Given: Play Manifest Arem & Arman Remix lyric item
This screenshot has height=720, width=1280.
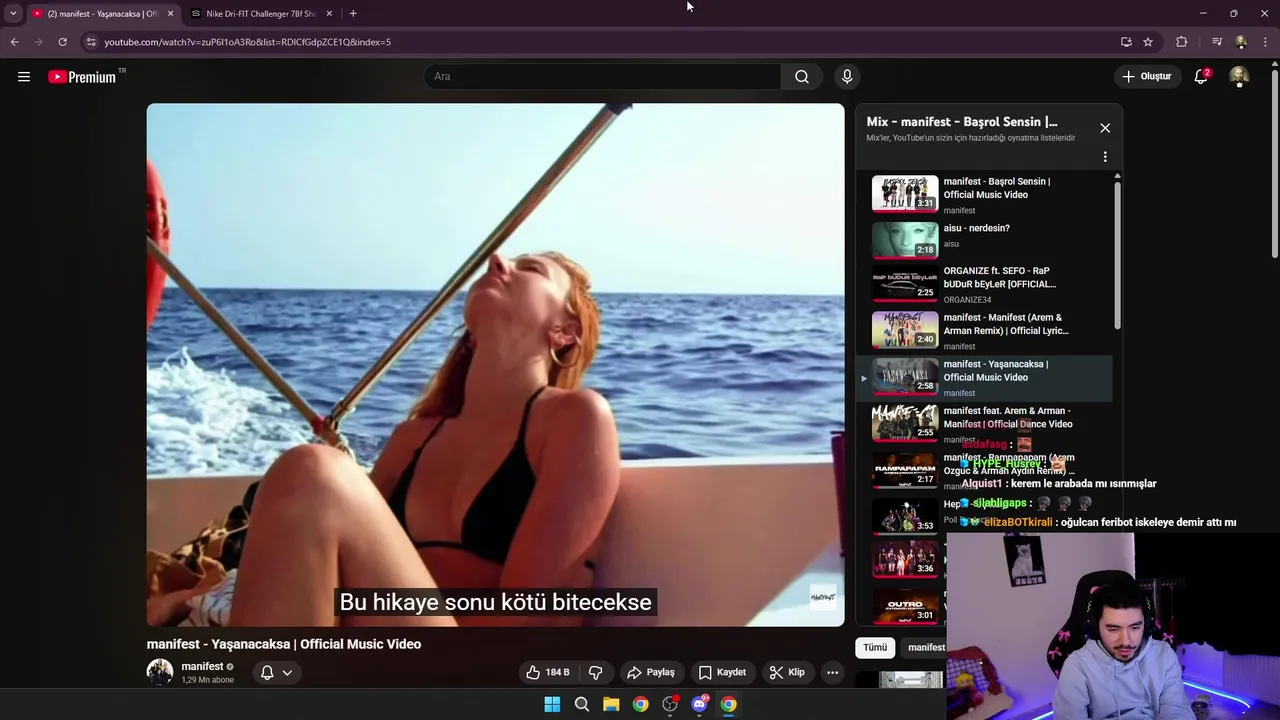Looking at the screenshot, I should [x=985, y=332].
